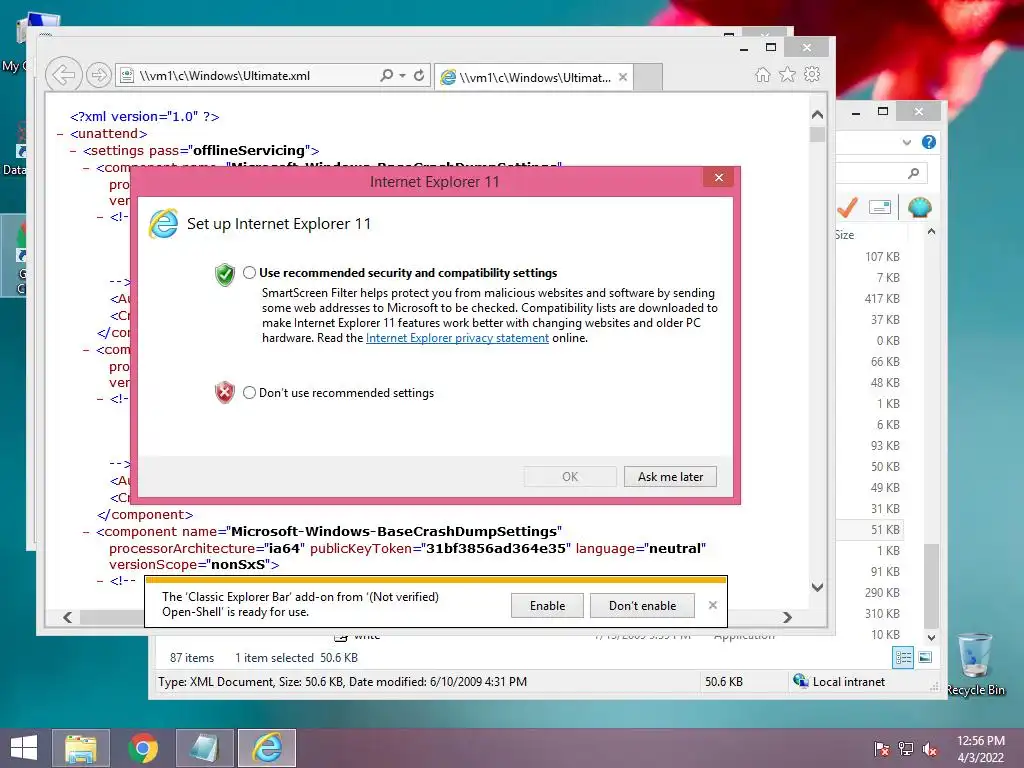Switch Explorer to details view icon
This screenshot has width=1024, height=768.
(903, 657)
